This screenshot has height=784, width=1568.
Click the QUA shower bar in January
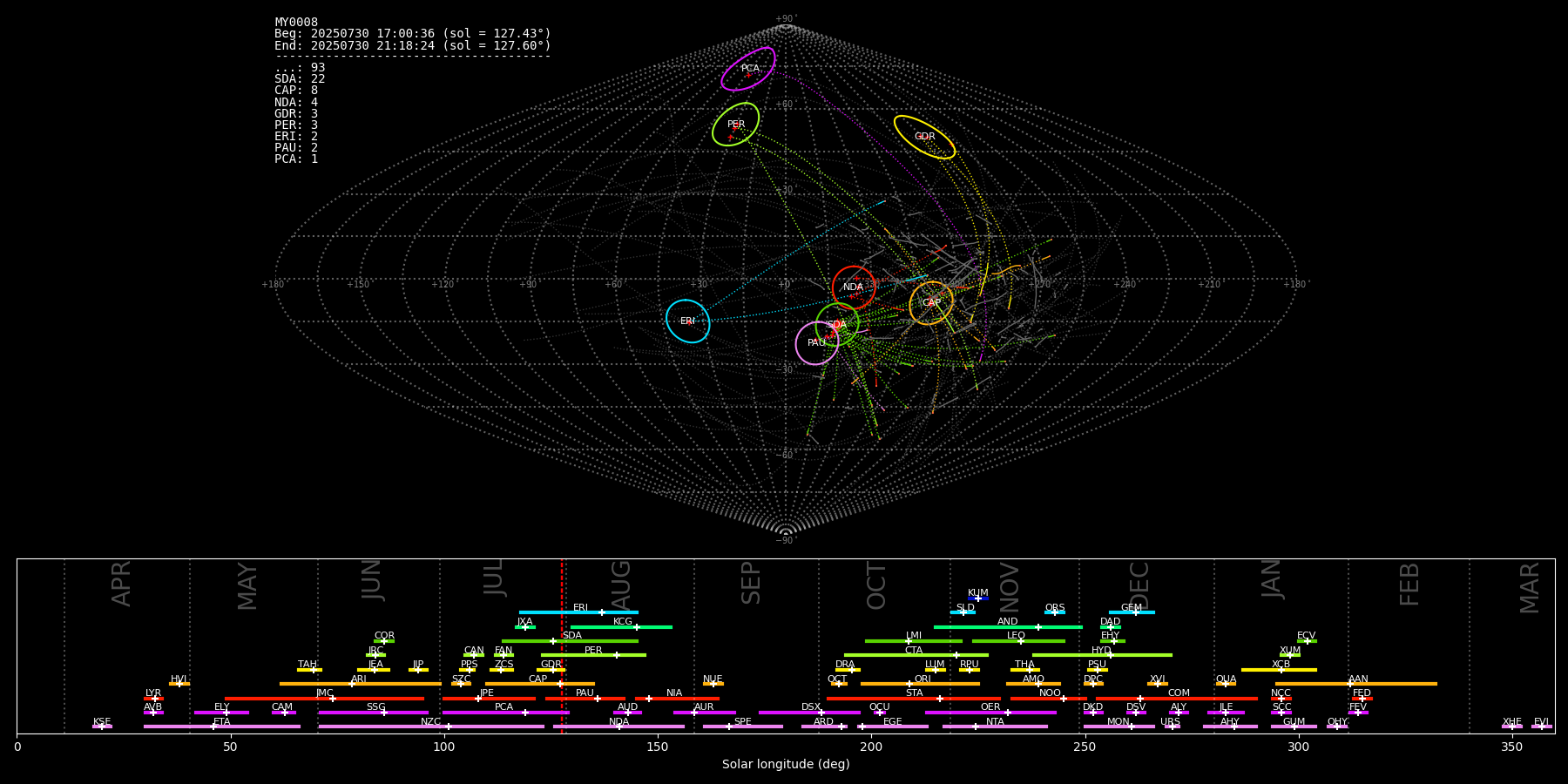click(1226, 684)
